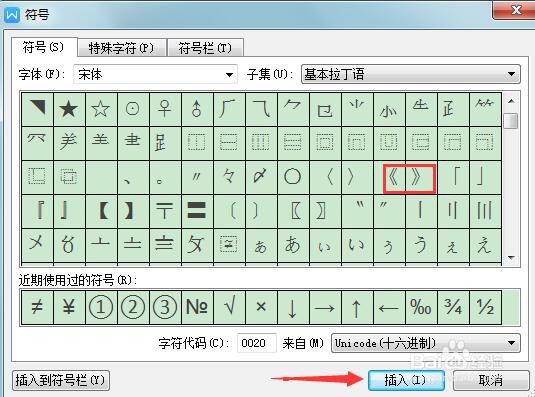Pick recent symbol yen ¥
The width and height of the screenshot is (535, 397).
[x=69, y=307]
